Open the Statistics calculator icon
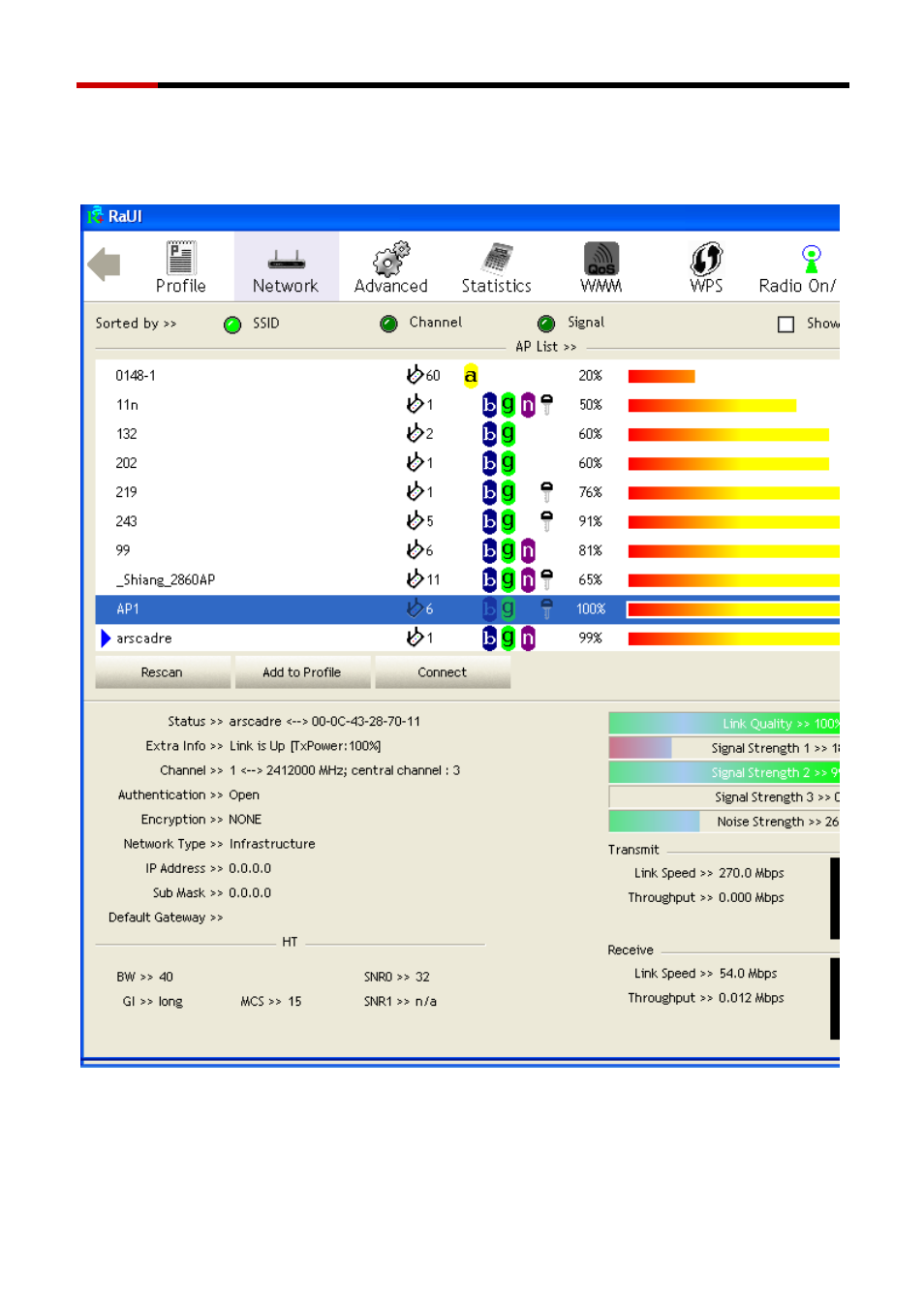 497,259
